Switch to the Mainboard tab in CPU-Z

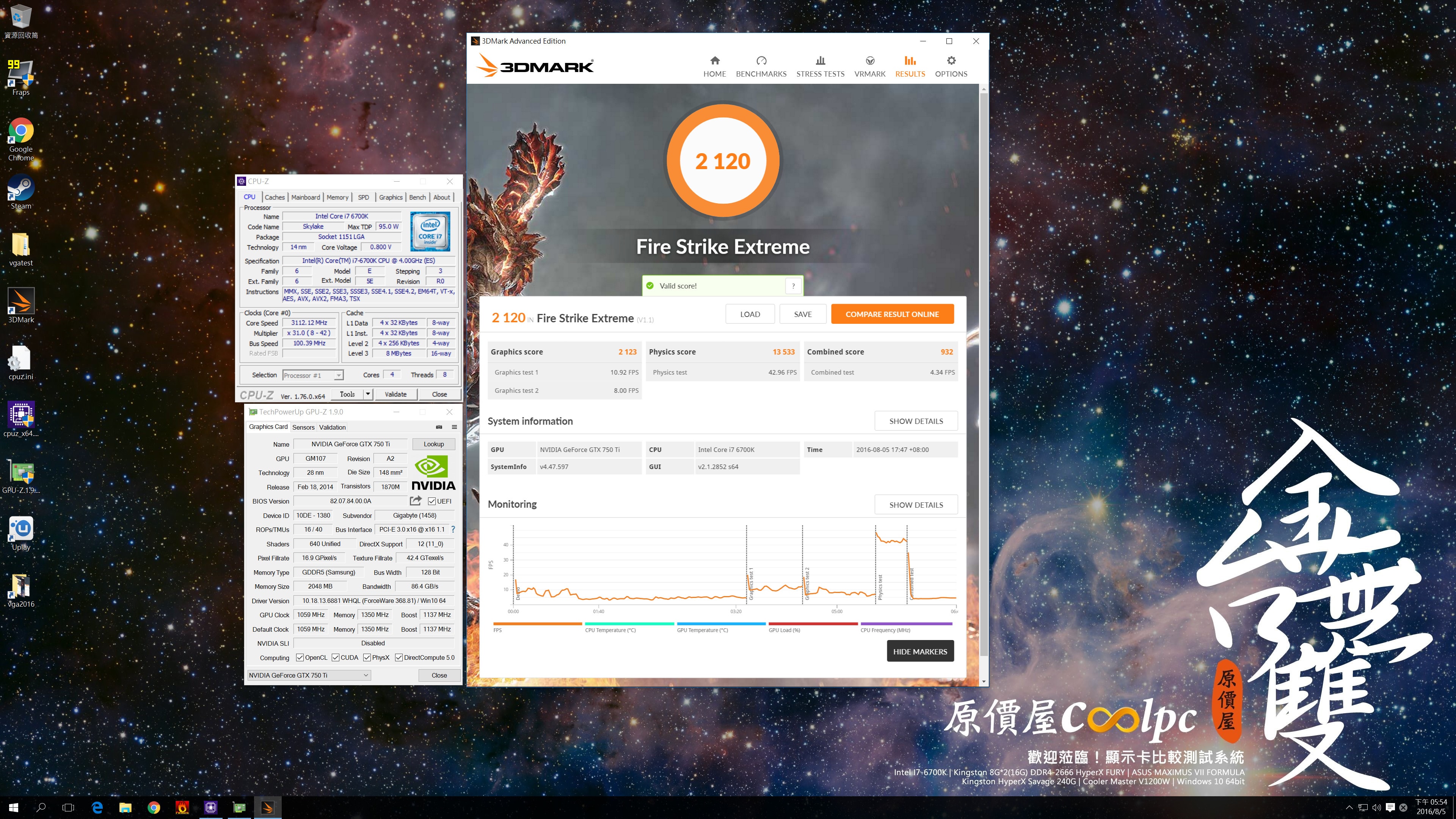pyautogui.click(x=305, y=197)
